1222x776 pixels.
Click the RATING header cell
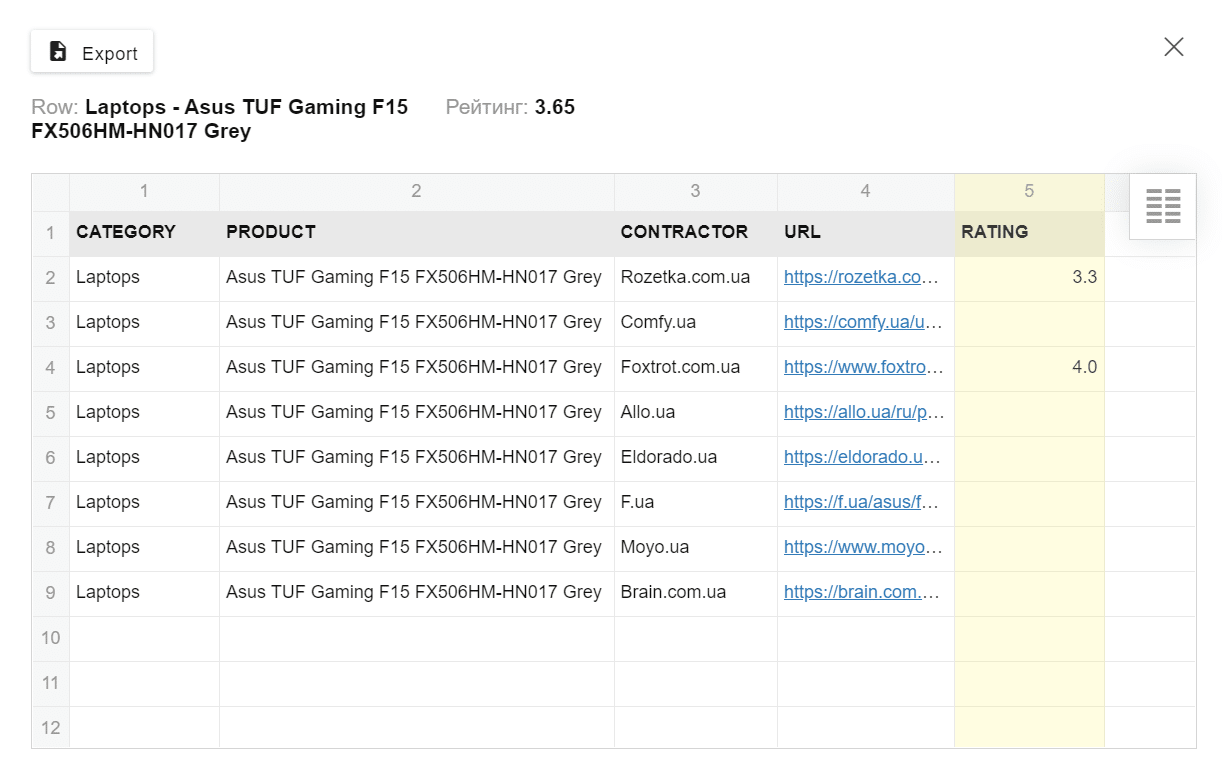[1029, 233]
